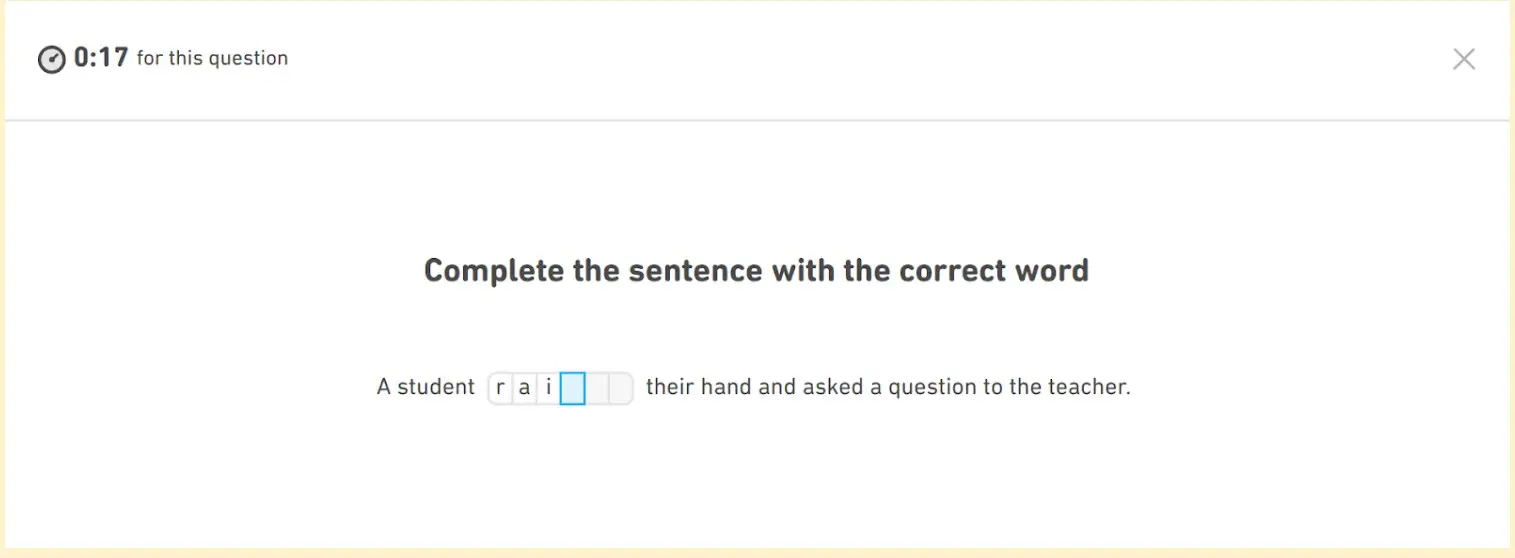Viewport: 1515px width, 558px height.
Task: Click the word "their" after the letter boxes
Action: click(670, 387)
